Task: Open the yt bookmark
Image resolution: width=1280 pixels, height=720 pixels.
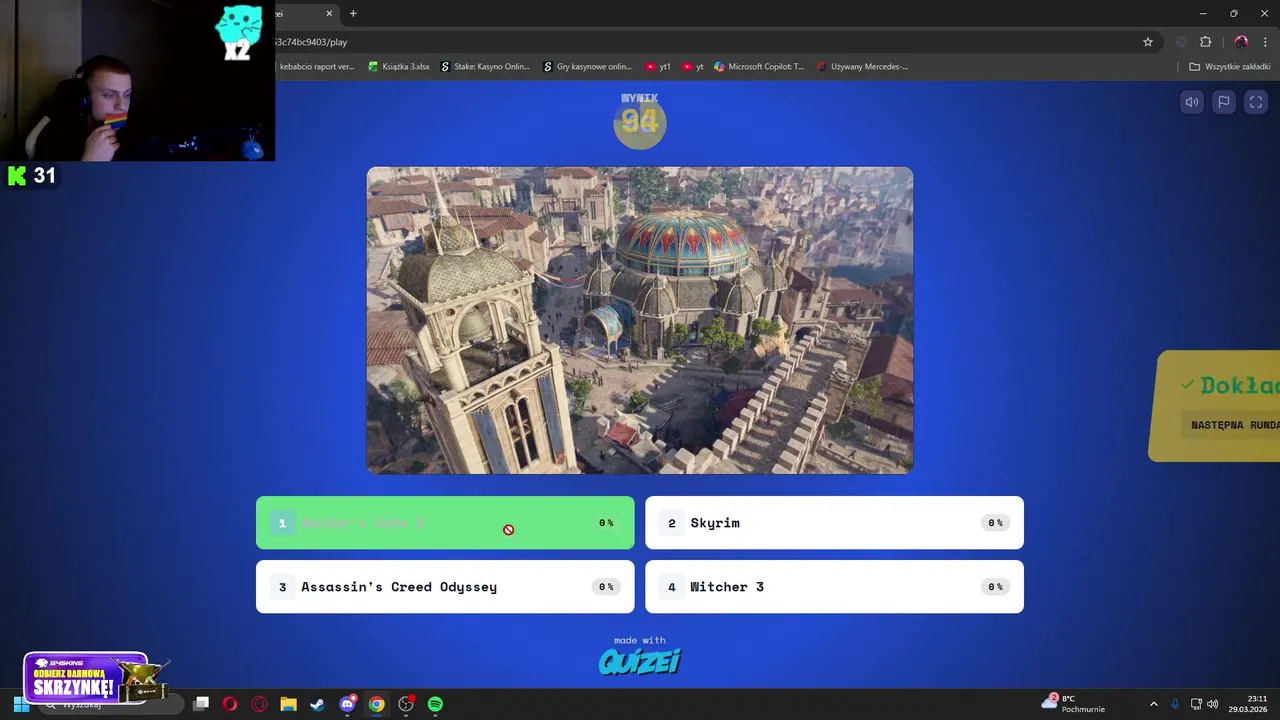Action: pos(693,67)
